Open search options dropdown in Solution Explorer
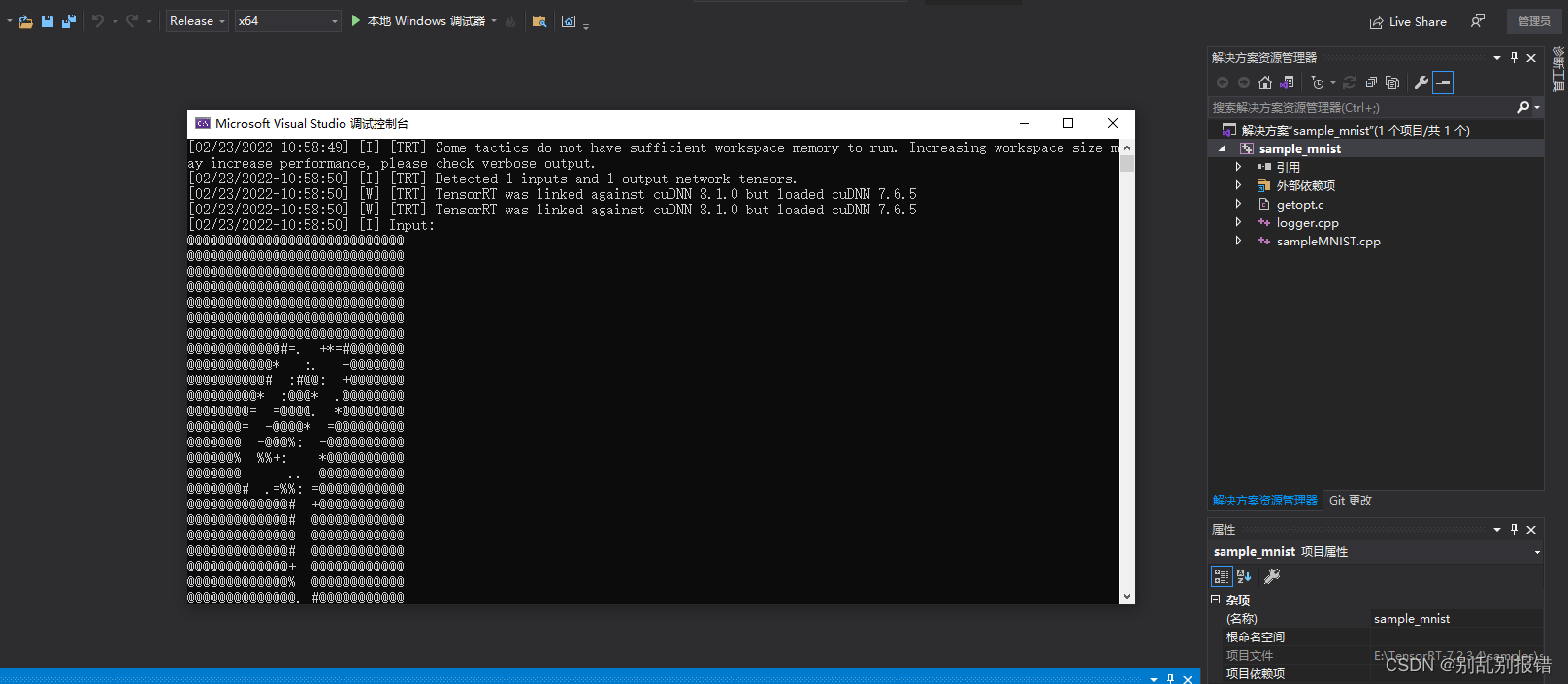This screenshot has height=684, width=1568. coord(1537,107)
